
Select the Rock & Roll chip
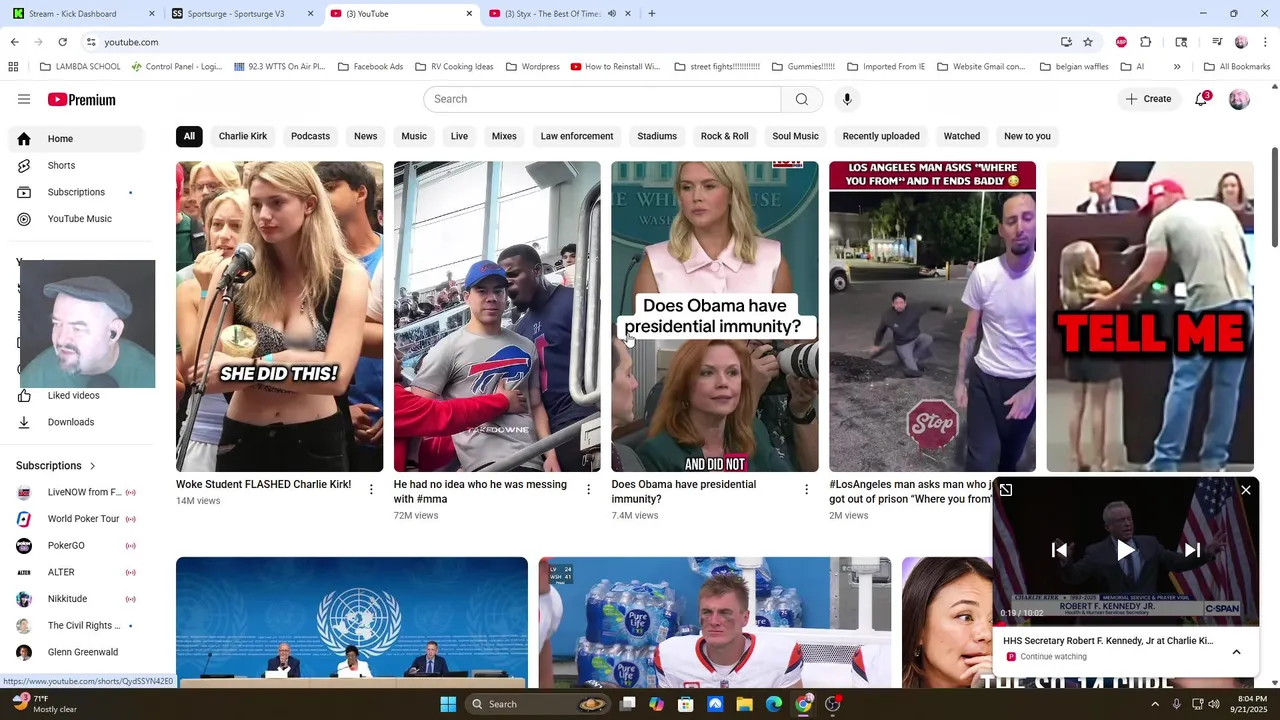725,136
